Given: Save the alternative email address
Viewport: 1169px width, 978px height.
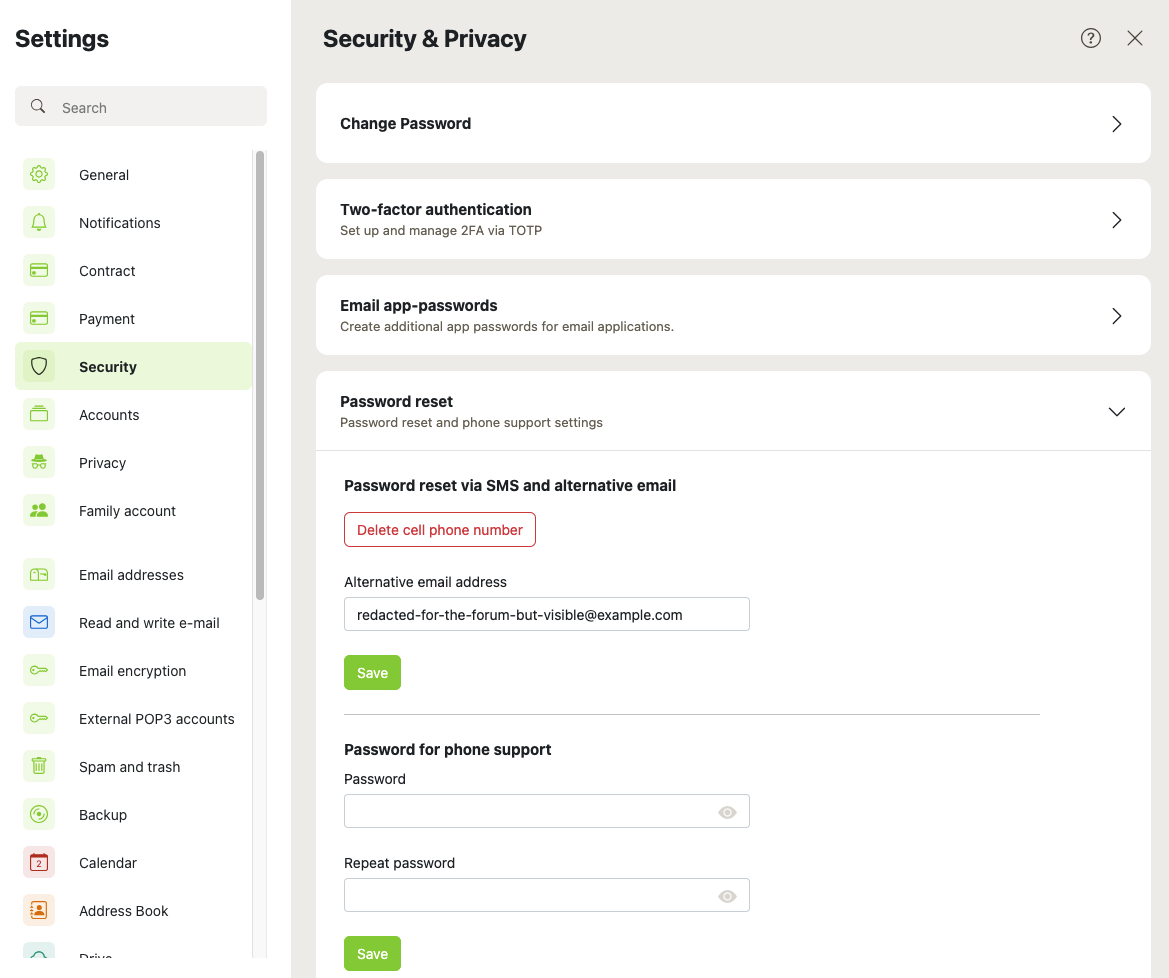Looking at the screenshot, I should point(372,672).
